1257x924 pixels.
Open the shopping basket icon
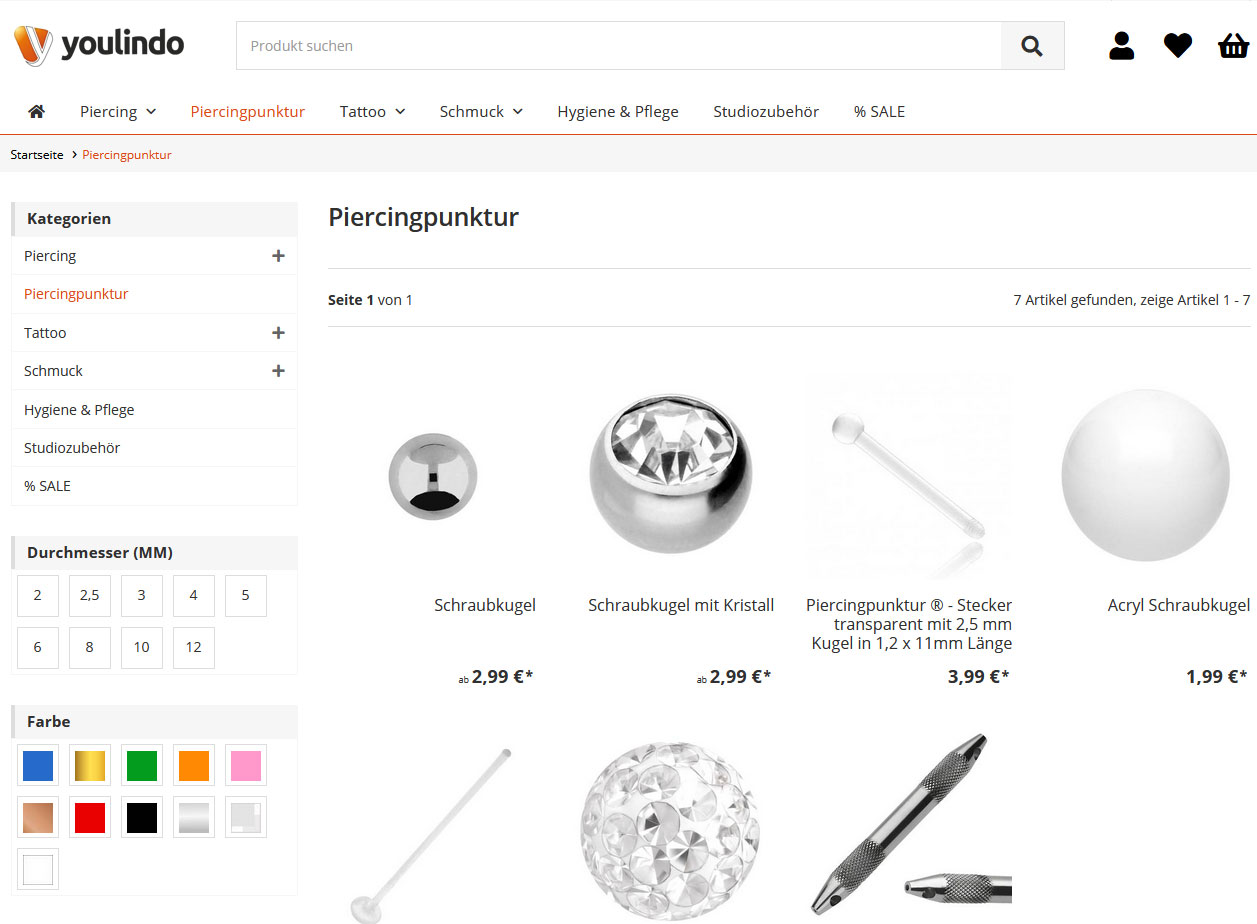(1234, 46)
